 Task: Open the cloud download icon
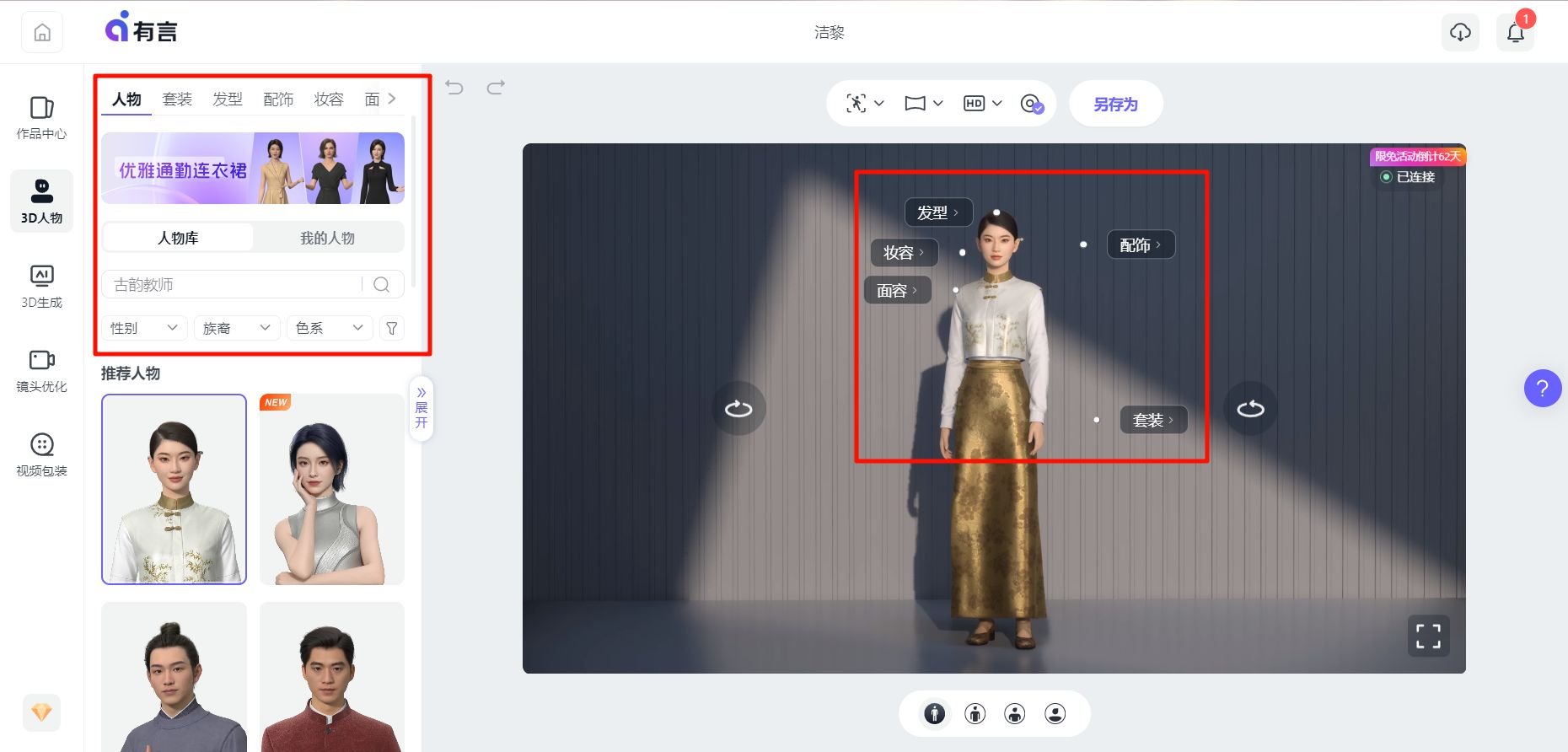click(x=1460, y=33)
